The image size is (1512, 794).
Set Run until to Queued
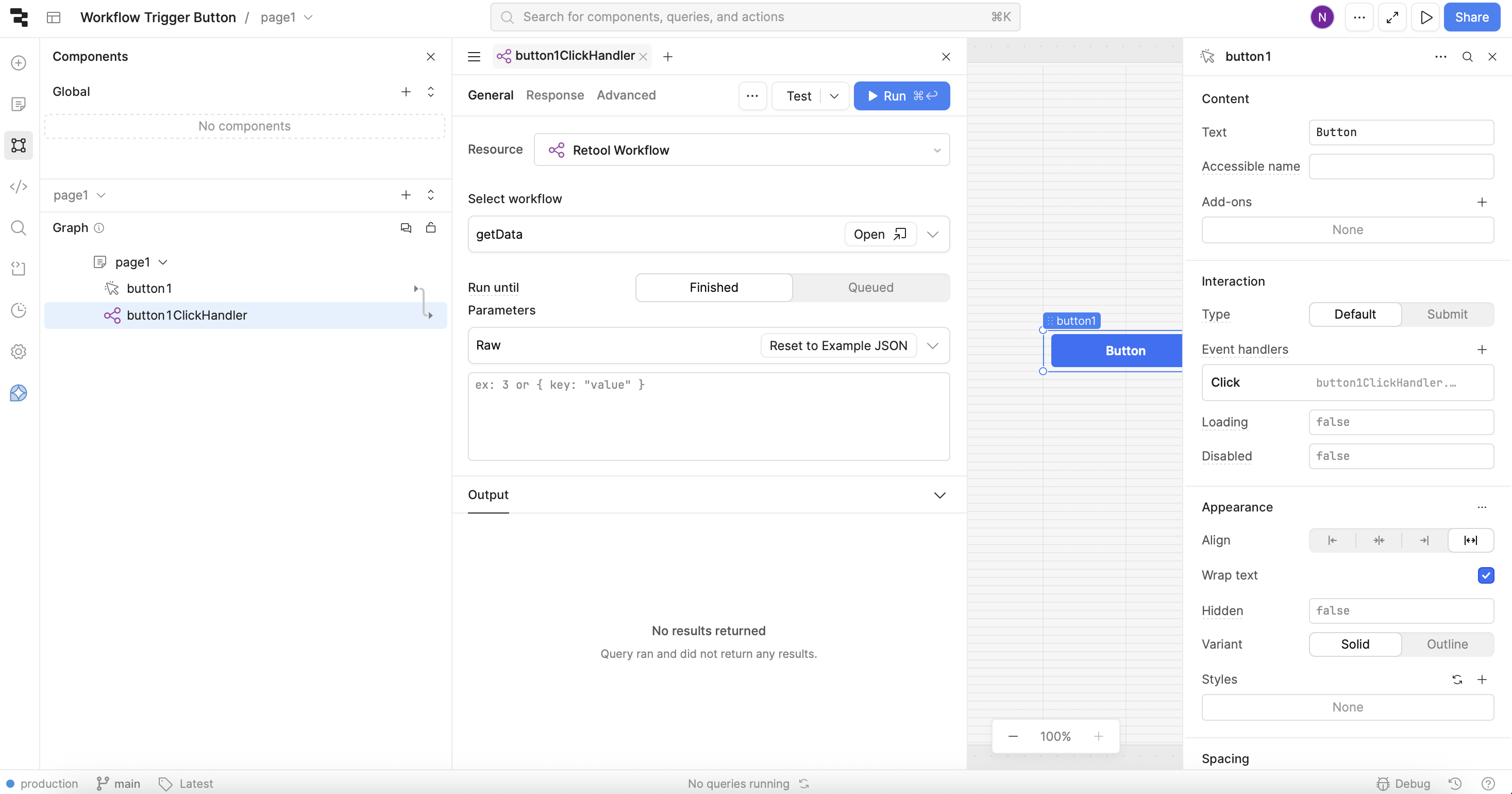click(870, 288)
